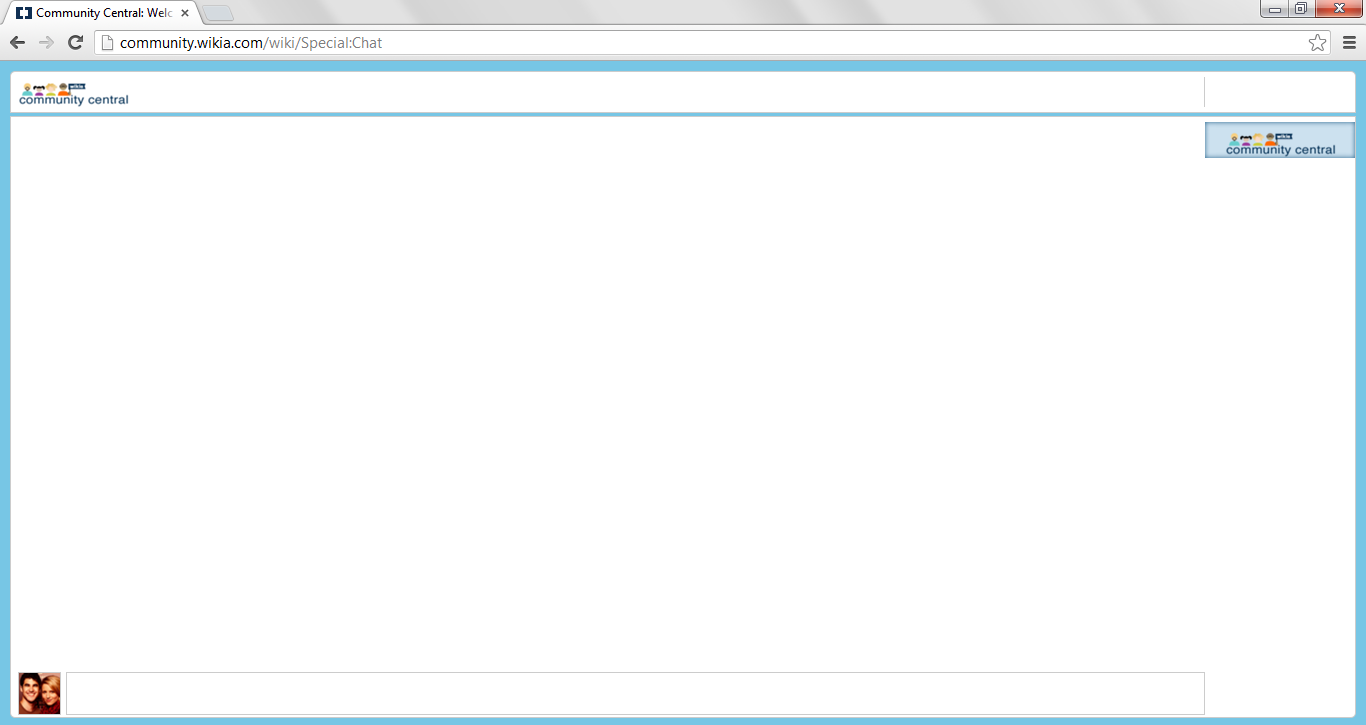Click the browser back arrow

click(x=17, y=43)
